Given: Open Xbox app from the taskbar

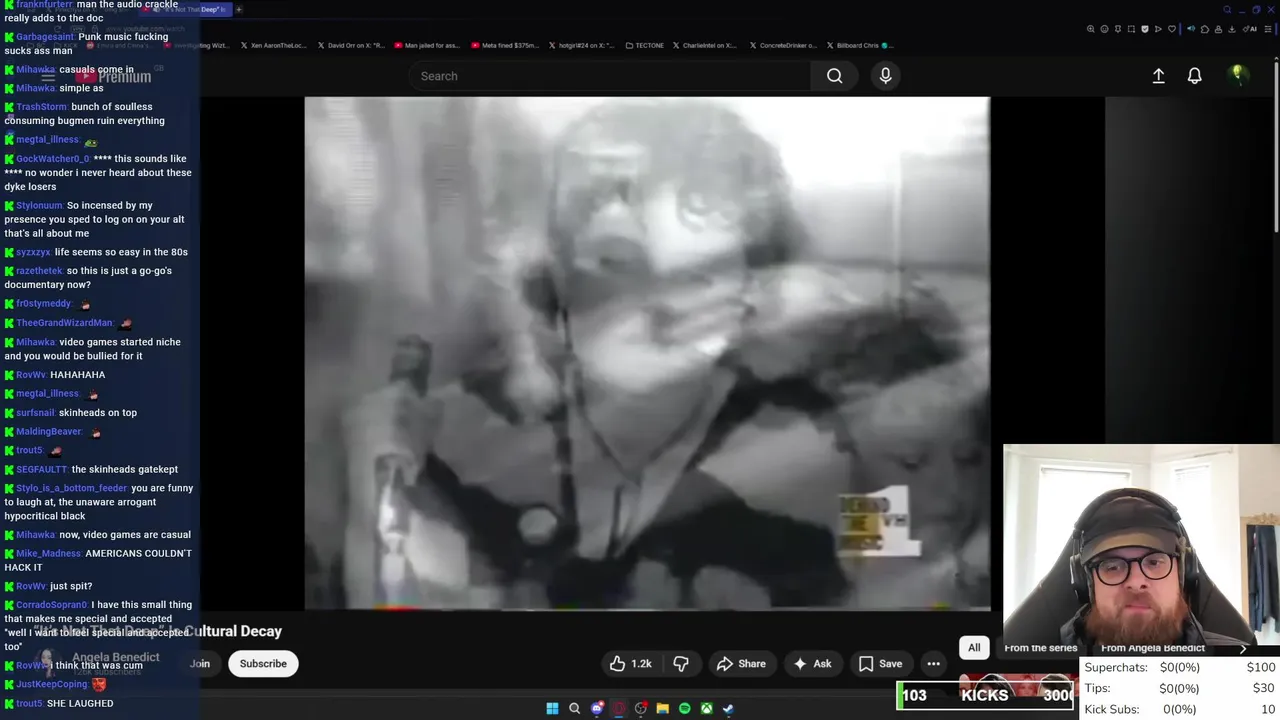Looking at the screenshot, I should pyautogui.click(x=706, y=709).
